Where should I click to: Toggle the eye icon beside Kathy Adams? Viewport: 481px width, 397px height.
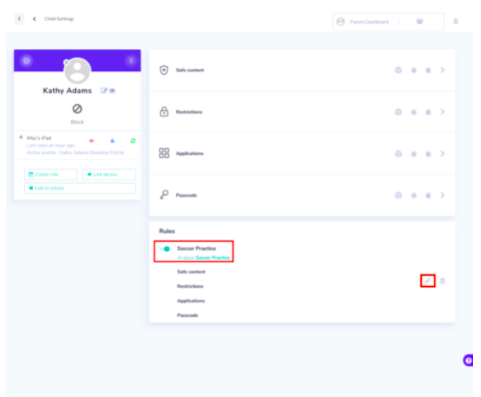(112, 91)
